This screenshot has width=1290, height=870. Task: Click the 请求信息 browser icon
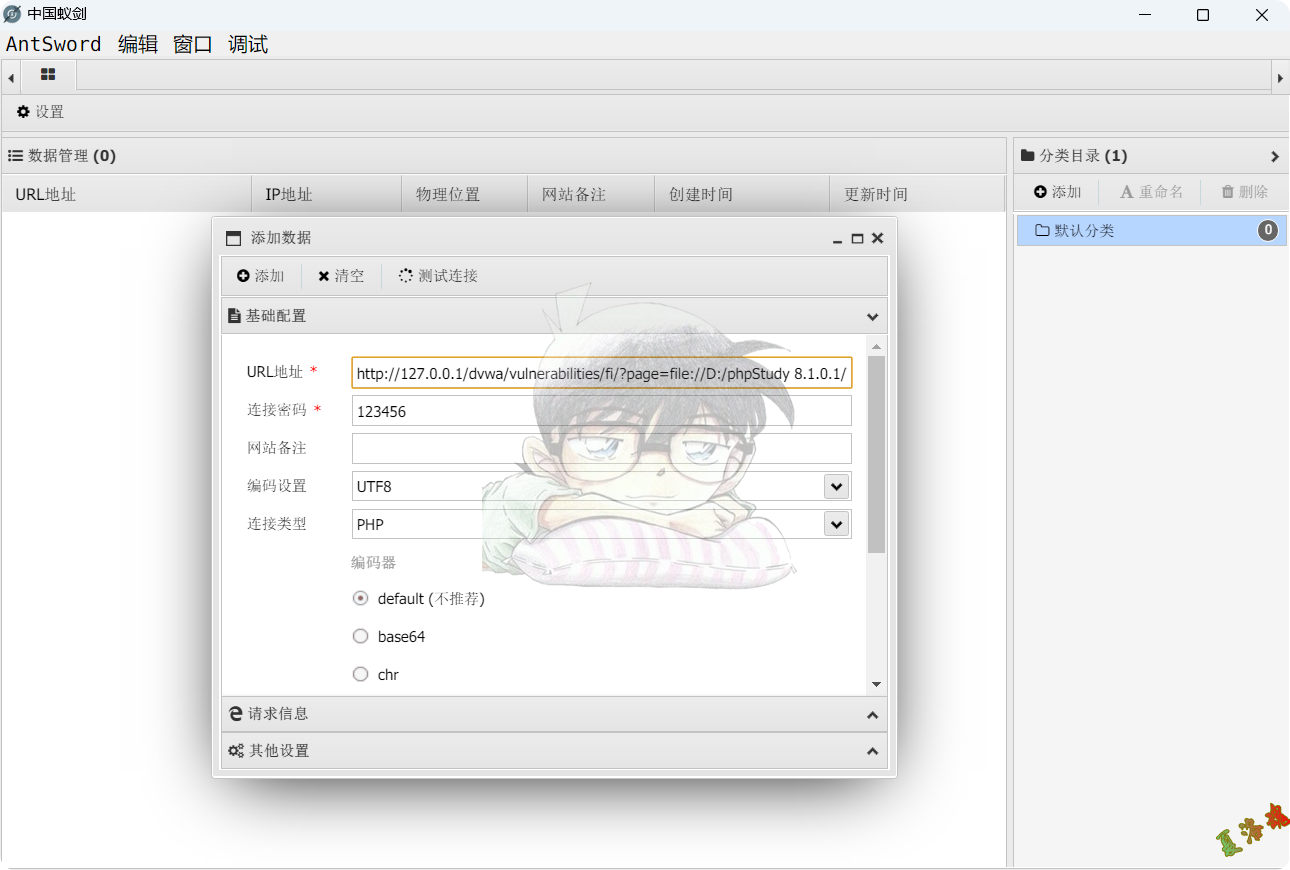[236, 714]
